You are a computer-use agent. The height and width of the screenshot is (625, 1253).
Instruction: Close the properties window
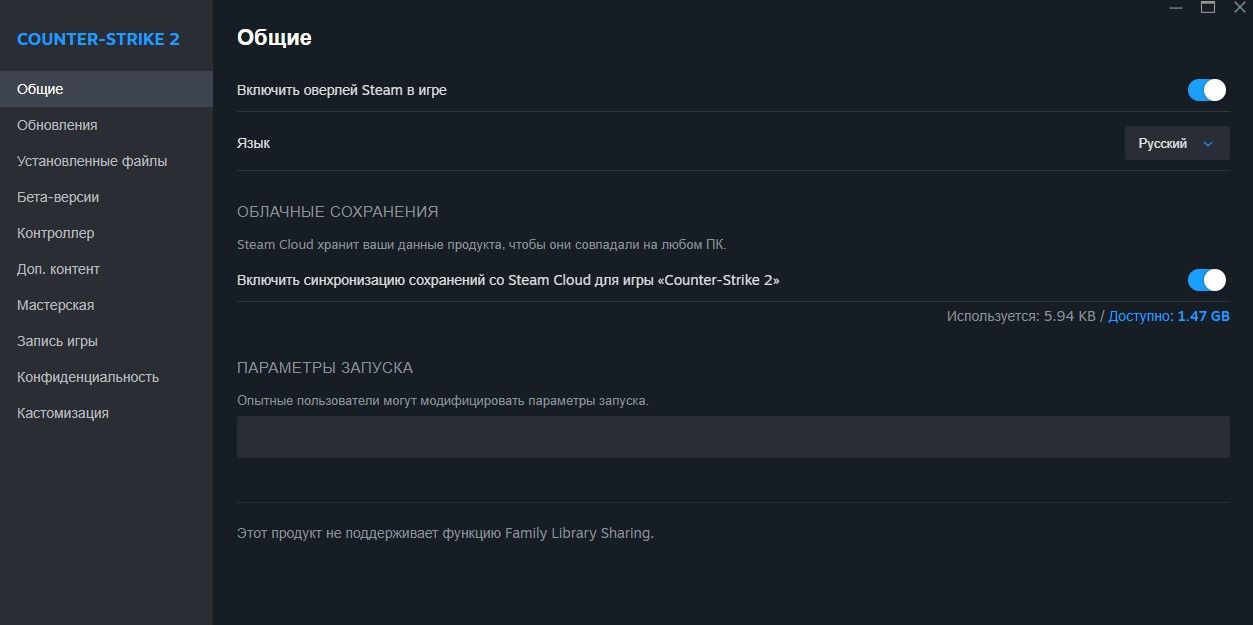point(1239,8)
